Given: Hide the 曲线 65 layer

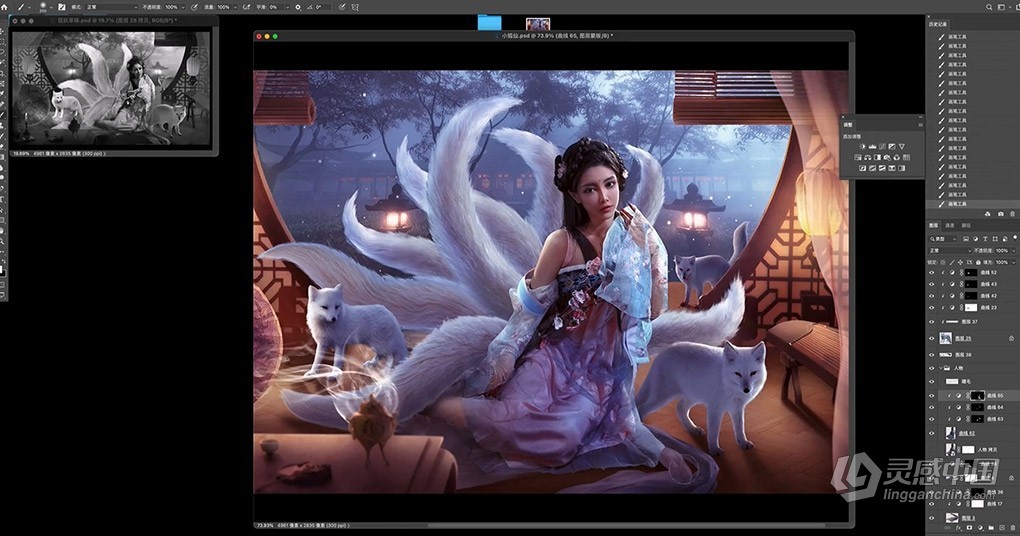Looking at the screenshot, I should tap(932, 395).
